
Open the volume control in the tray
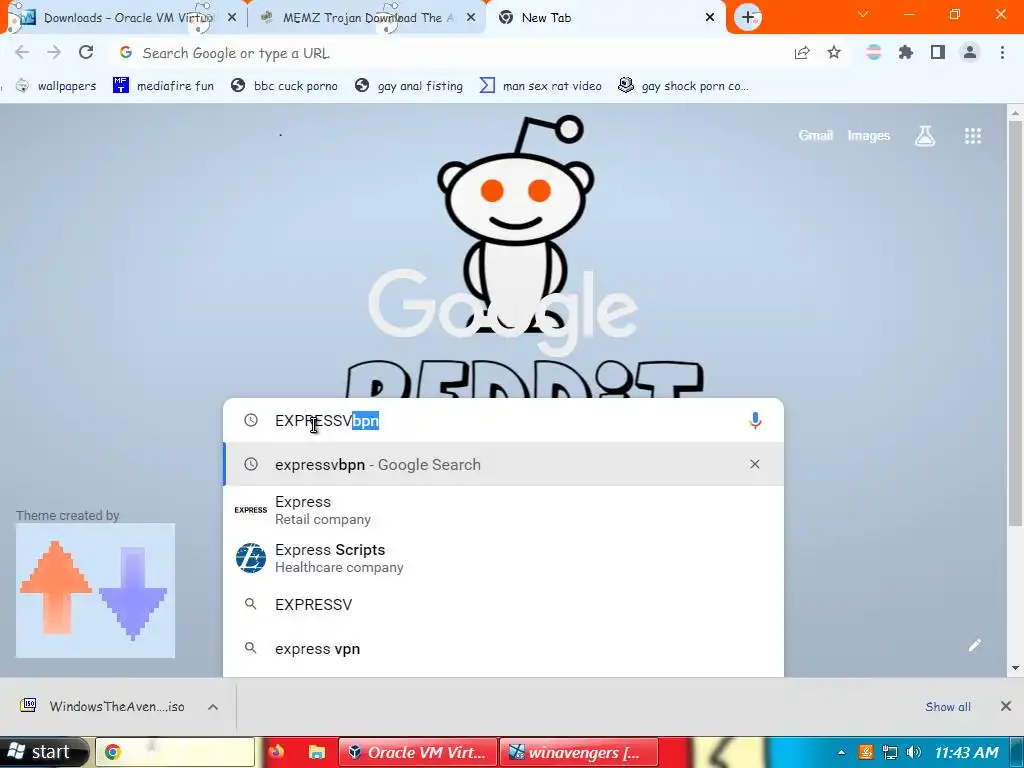coord(914,752)
